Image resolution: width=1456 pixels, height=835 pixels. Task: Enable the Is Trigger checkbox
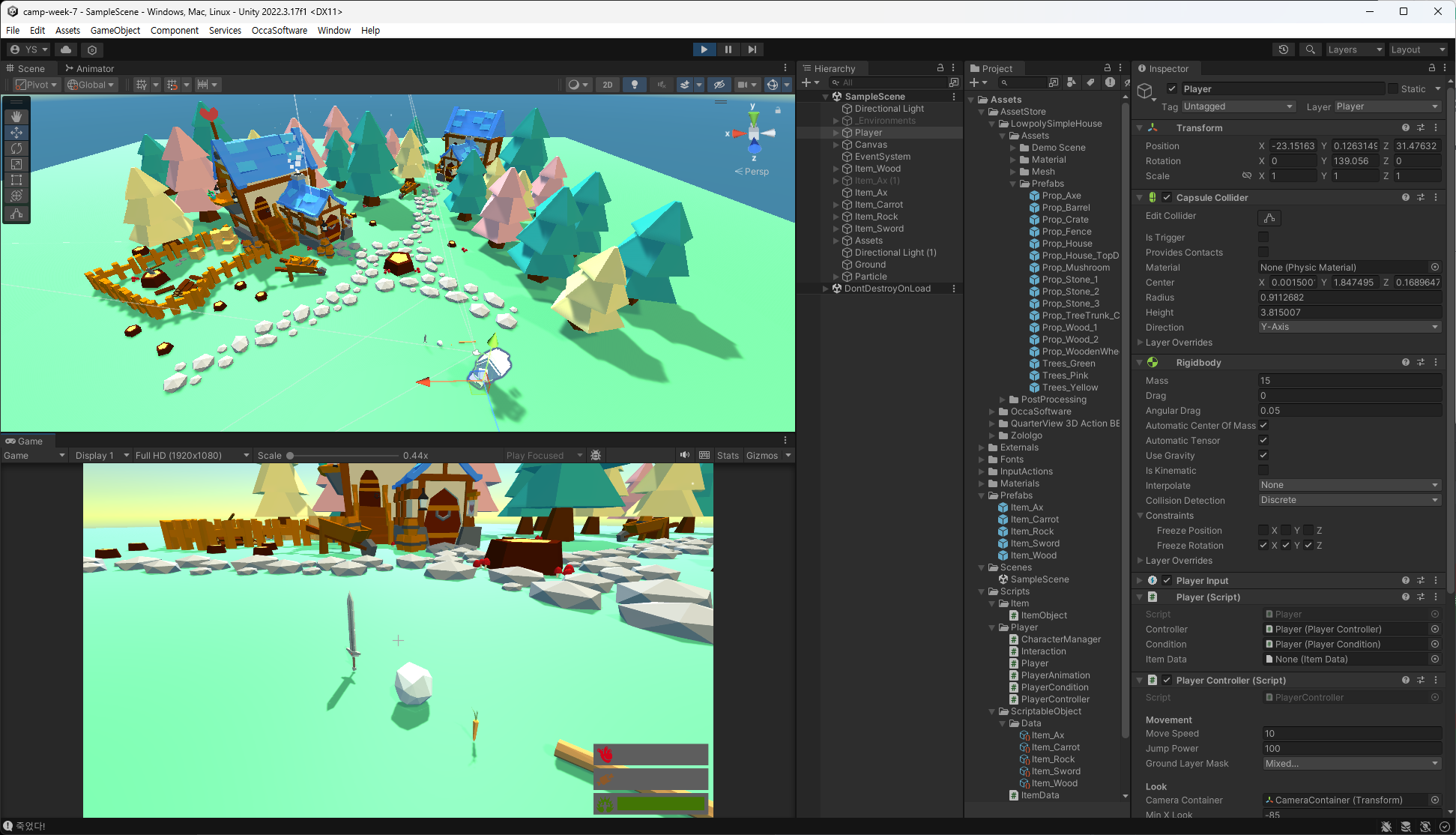[1263, 237]
